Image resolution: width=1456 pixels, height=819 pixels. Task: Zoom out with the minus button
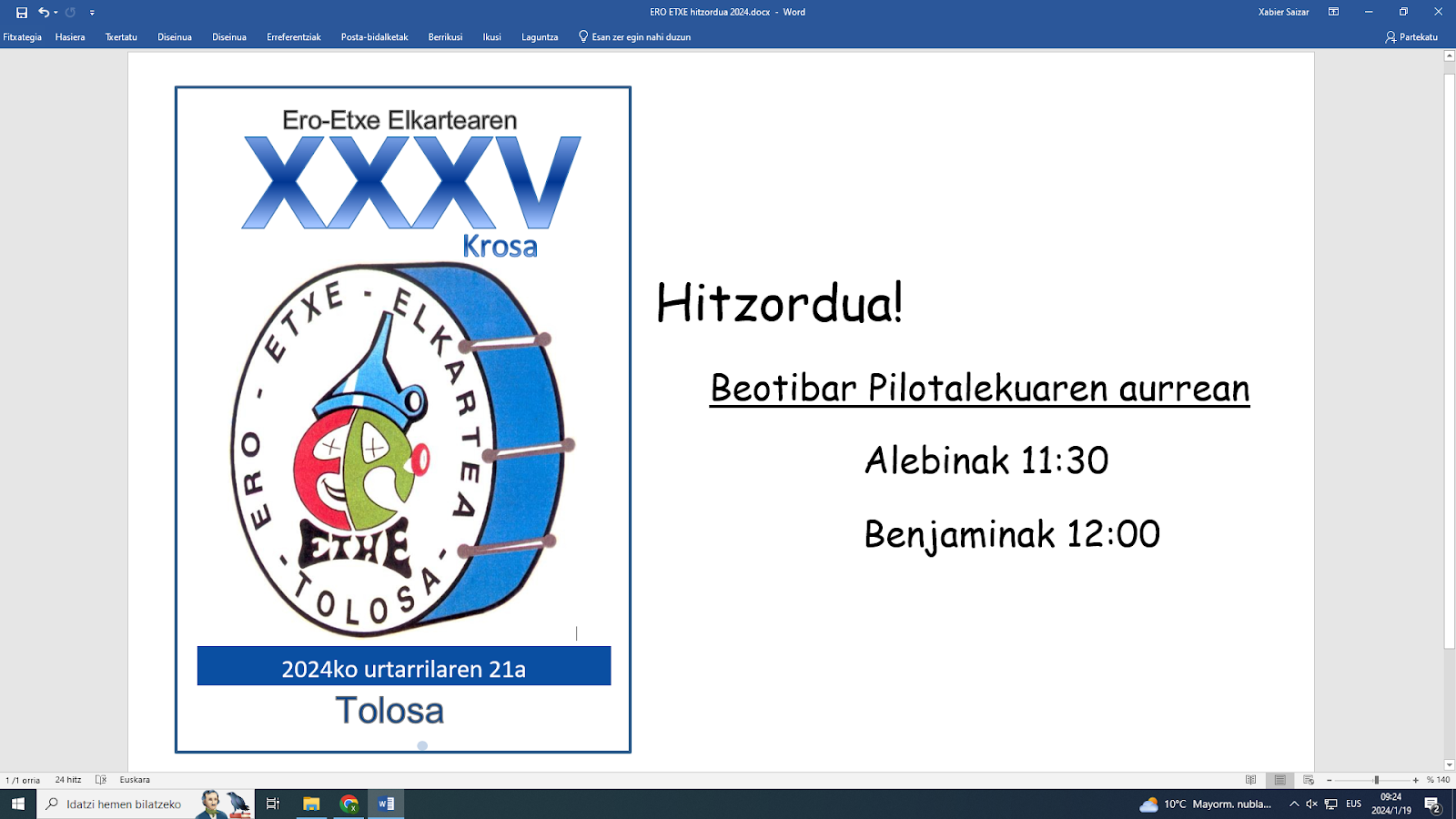coord(1329,780)
